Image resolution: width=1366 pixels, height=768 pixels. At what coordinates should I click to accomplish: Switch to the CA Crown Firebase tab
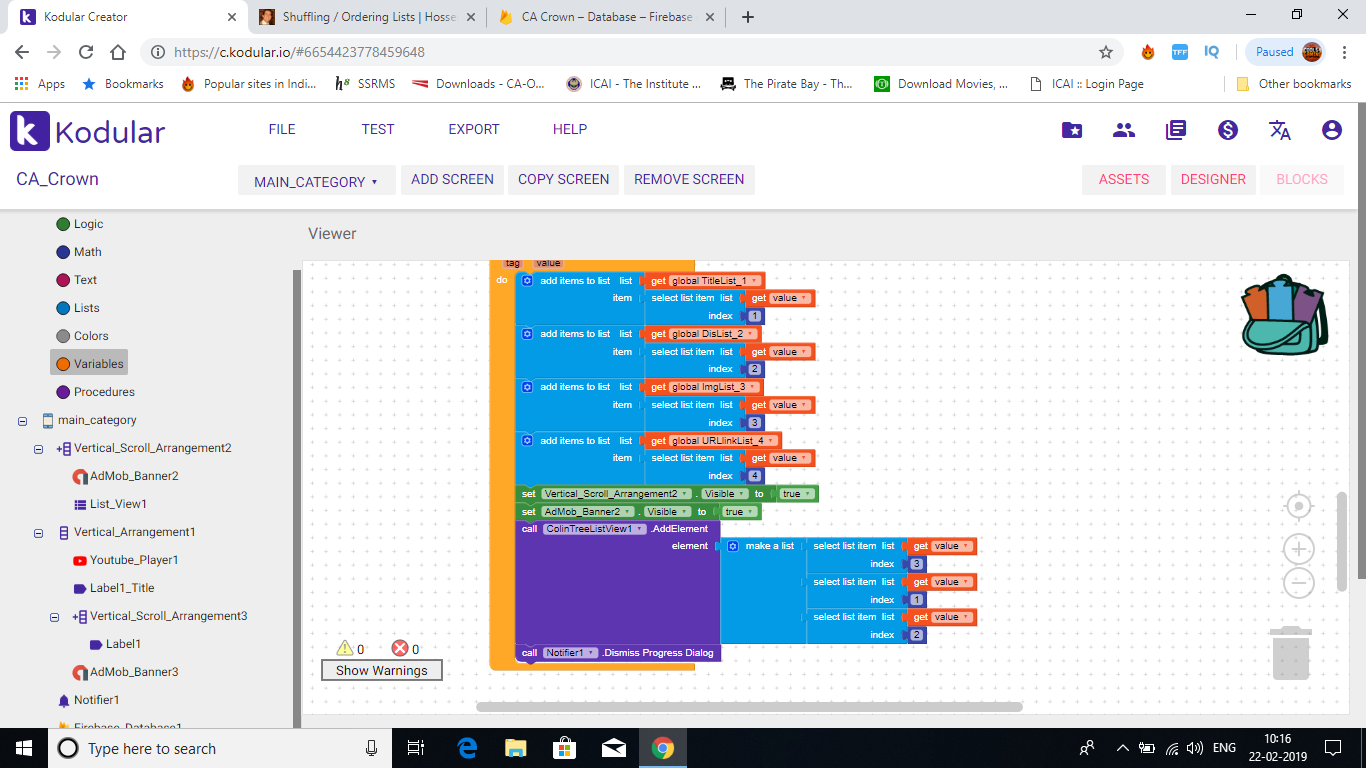[x=606, y=17]
